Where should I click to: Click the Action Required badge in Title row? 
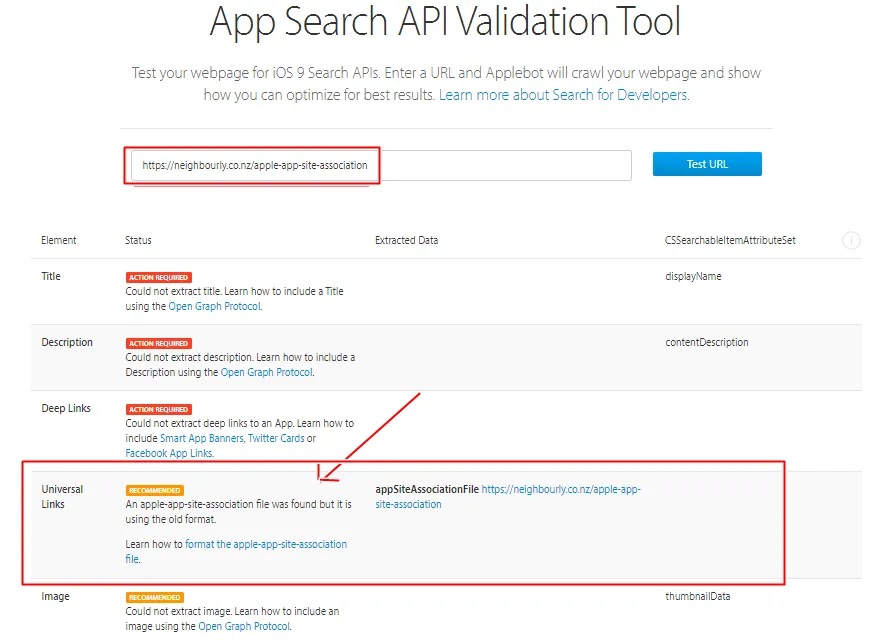[158, 277]
